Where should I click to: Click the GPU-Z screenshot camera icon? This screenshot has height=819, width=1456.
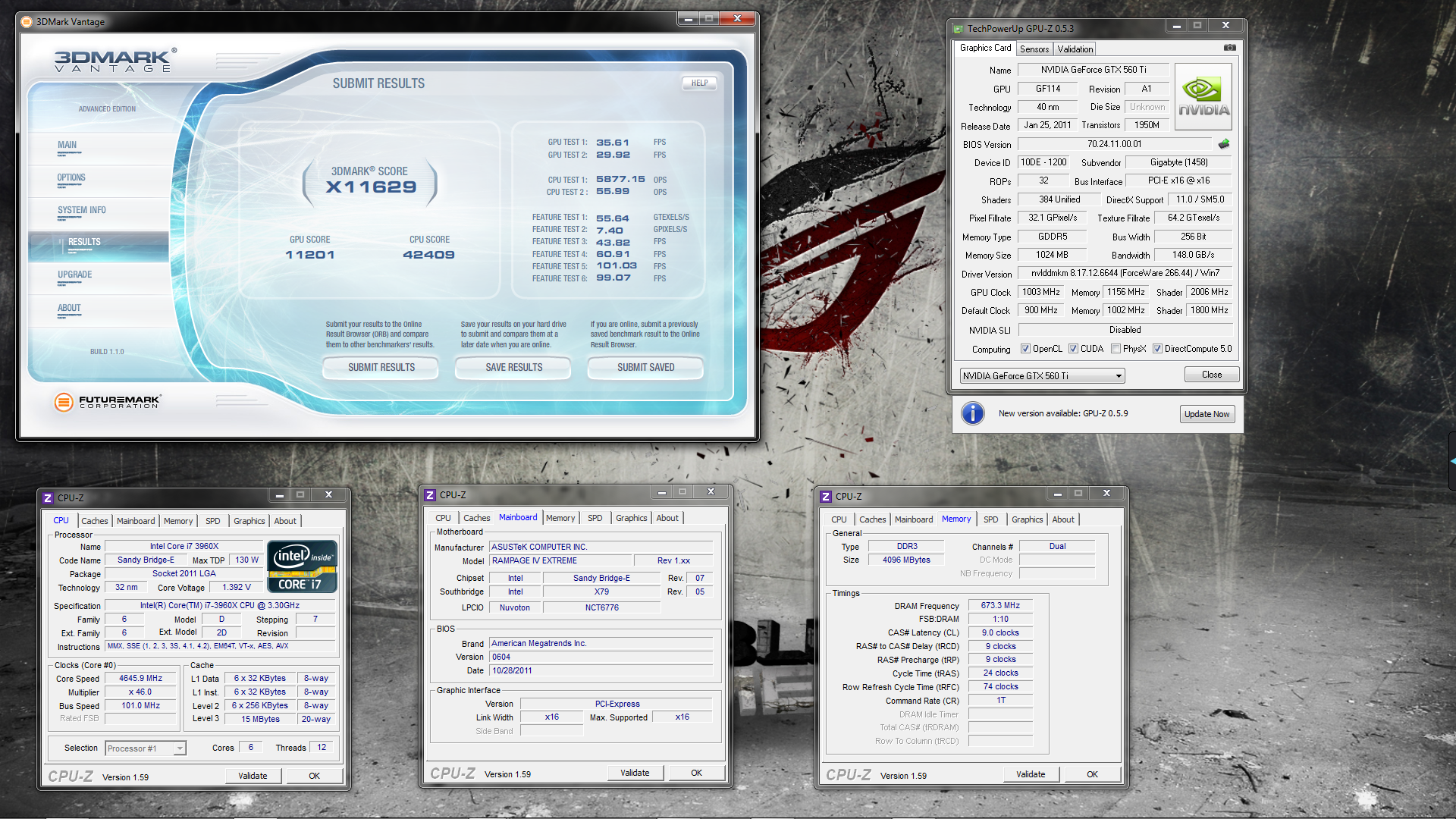[x=1229, y=48]
